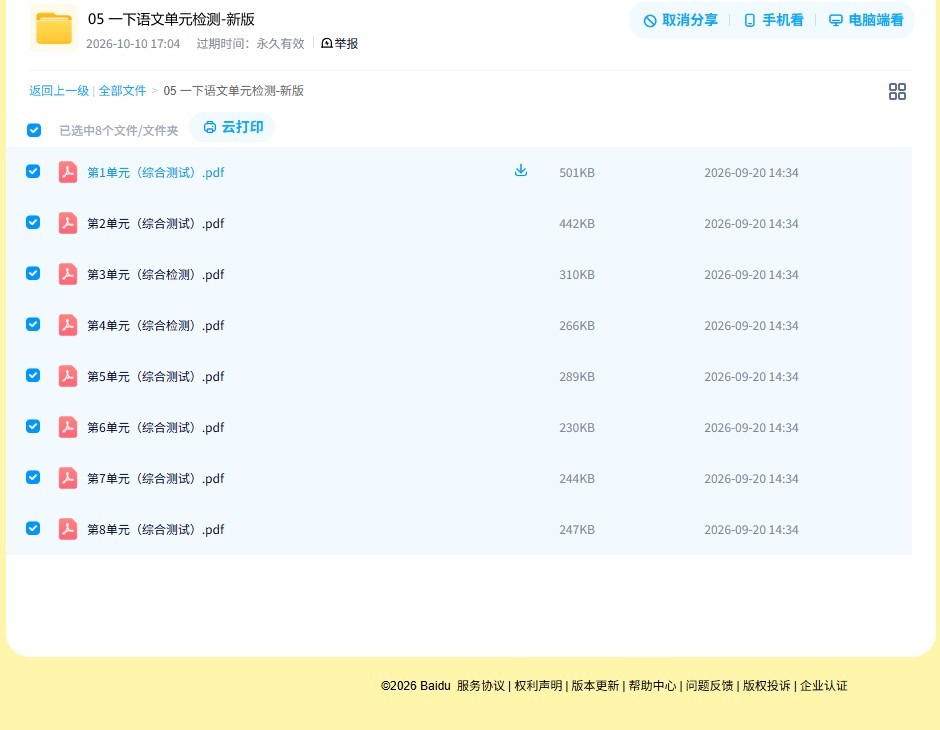Uncheck checkbox for 第5单元 file
The width and height of the screenshot is (940, 730).
tap(33, 375)
